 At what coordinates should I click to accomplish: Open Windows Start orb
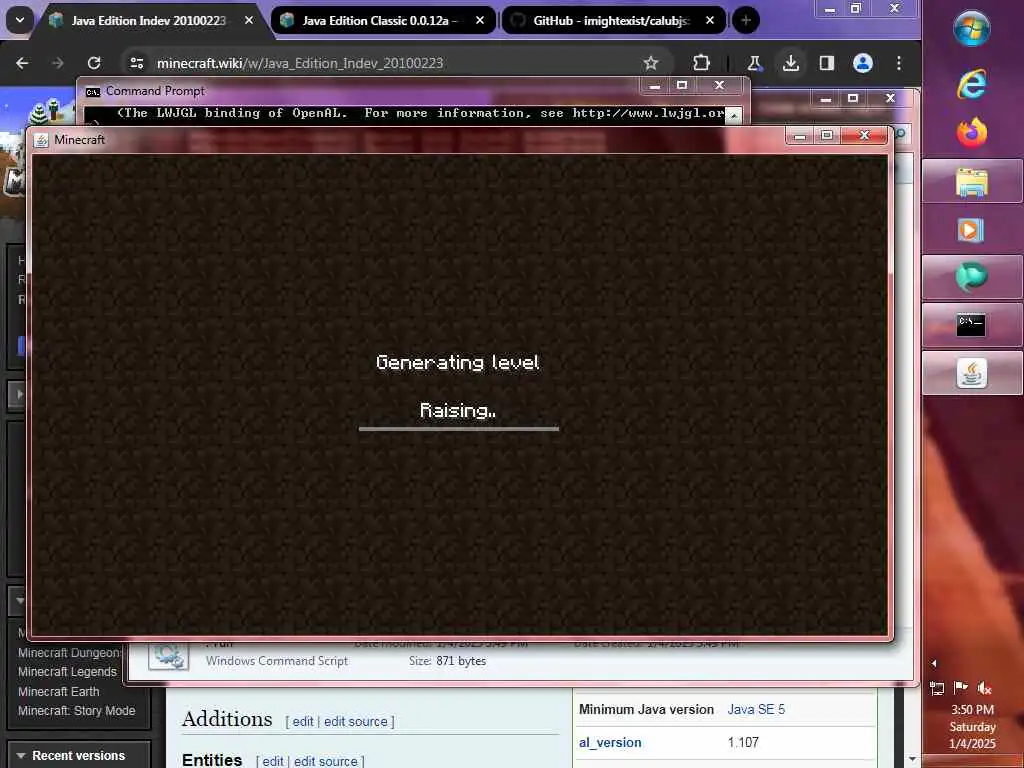pyautogui.click(x=972, y=29)
